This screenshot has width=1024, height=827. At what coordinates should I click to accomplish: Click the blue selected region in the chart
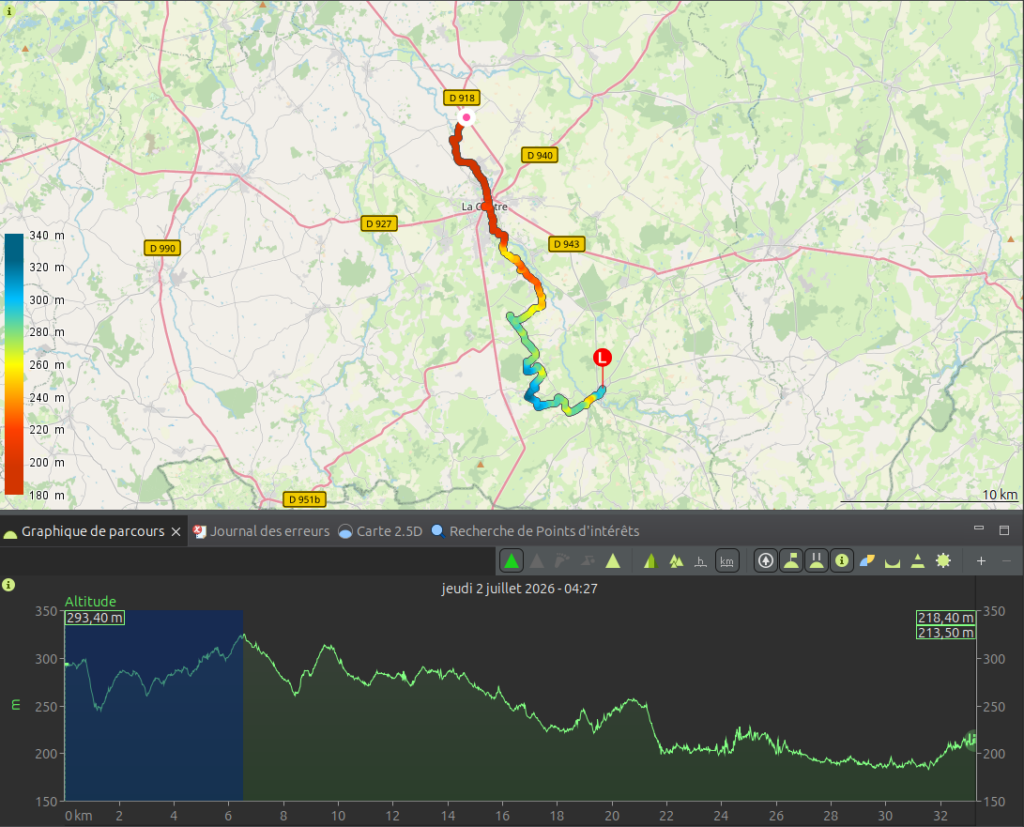pos(153,705)
